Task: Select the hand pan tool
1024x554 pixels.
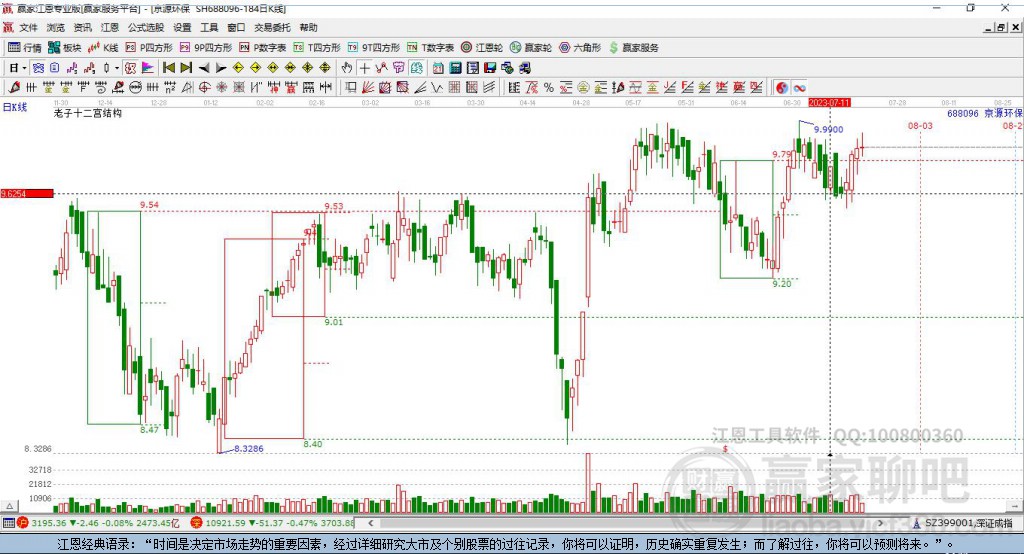Action: [x=347, y=68]
